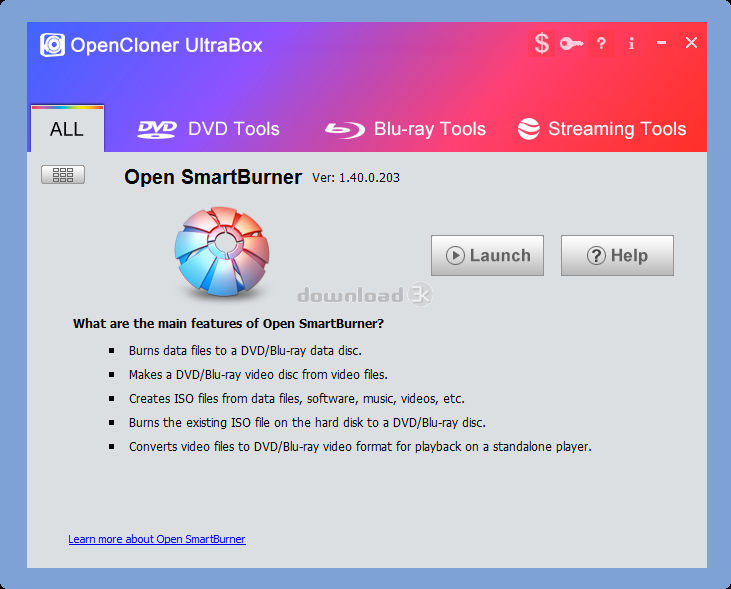Switch to the DVD Tools tab
731x589 pixels.
point(208,129)
